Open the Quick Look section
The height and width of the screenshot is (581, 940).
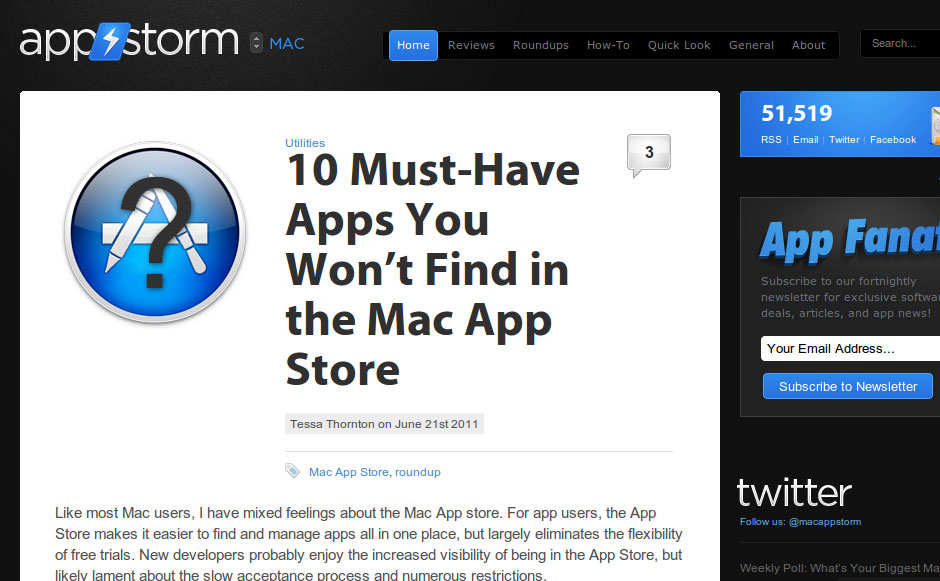coord(679,45)
